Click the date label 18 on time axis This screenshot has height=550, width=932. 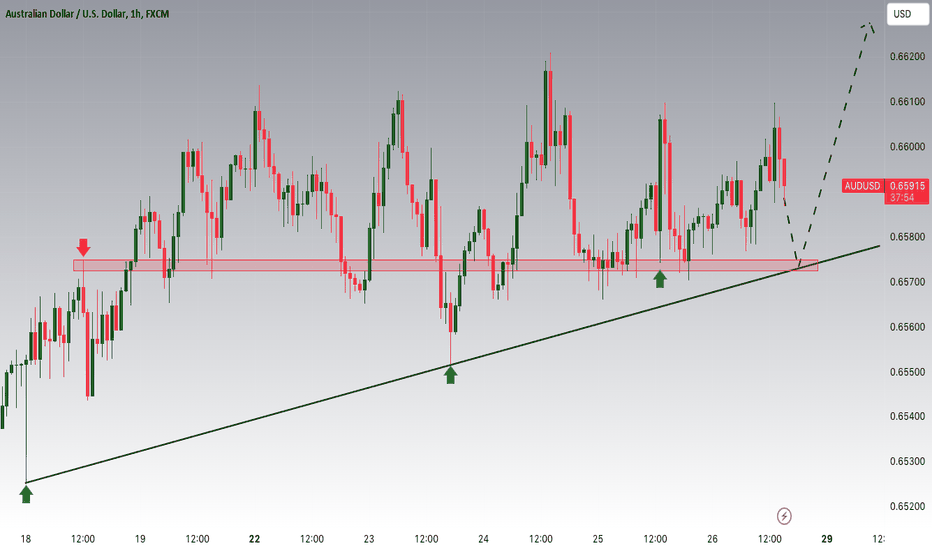tap(26, 539)
